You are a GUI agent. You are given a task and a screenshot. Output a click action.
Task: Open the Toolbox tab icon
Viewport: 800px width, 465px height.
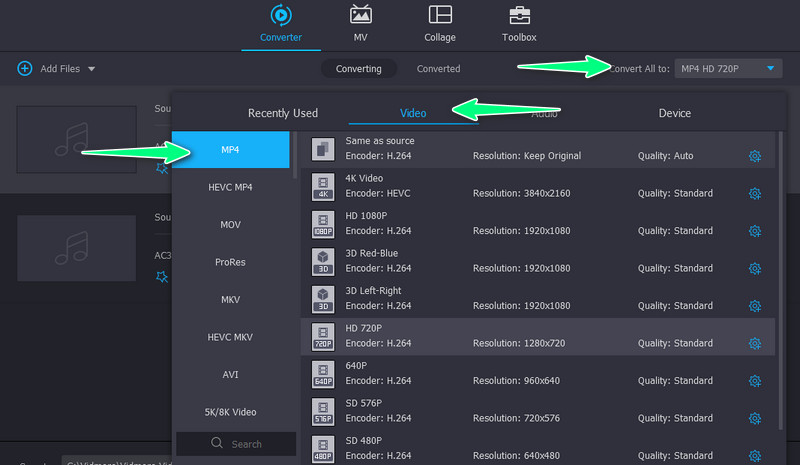(x=519, y=15)
